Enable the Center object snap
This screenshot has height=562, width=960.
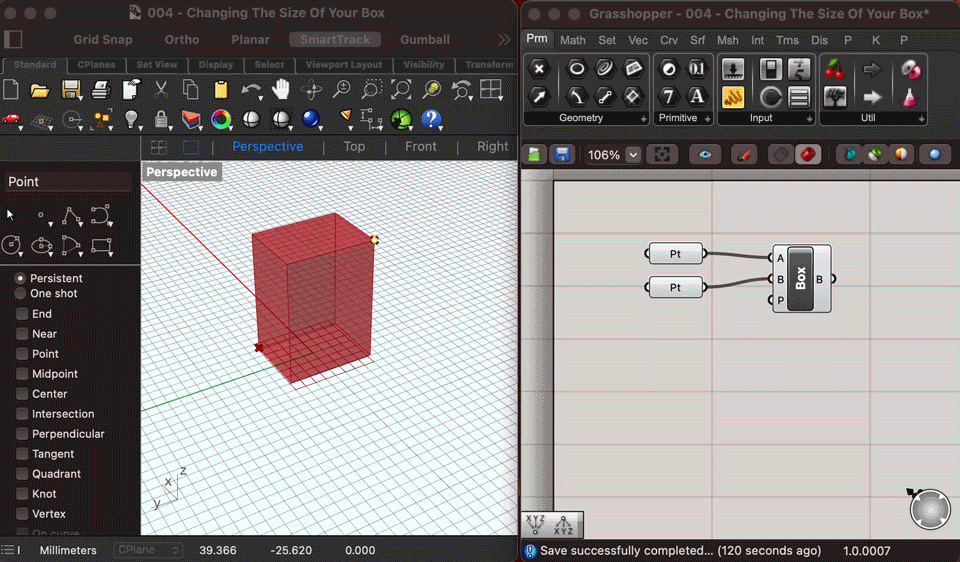pos(22,394)
